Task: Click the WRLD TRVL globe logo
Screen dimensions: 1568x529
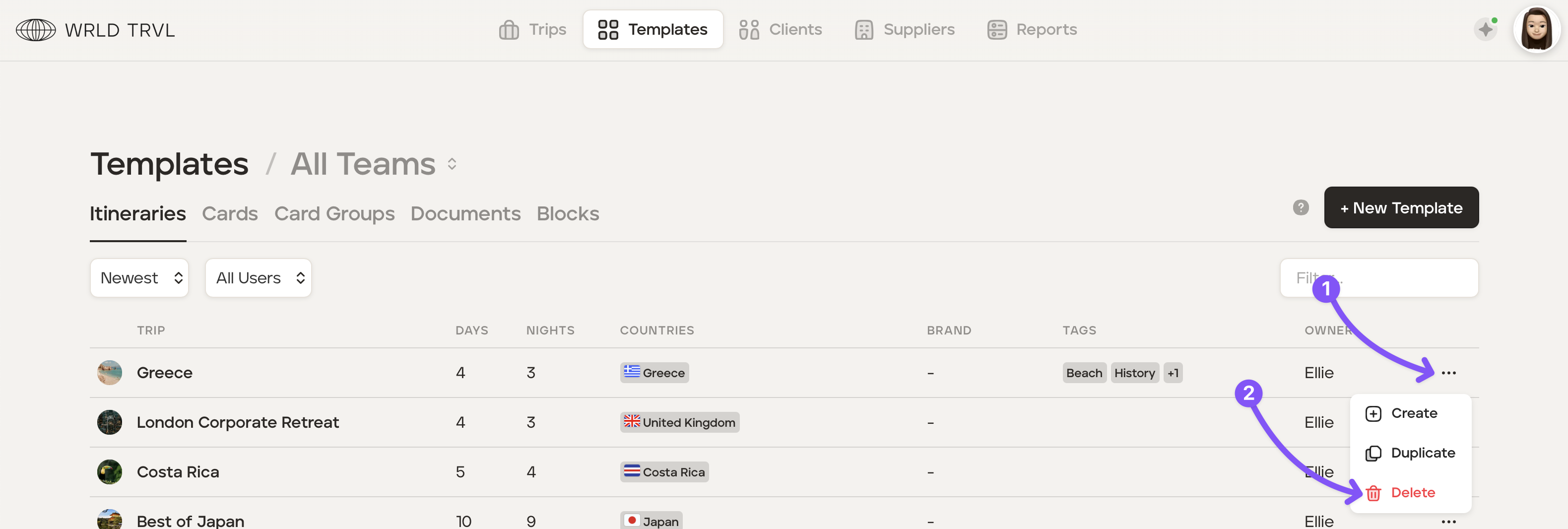Action: pyautogui.click(x=35, y=30)
